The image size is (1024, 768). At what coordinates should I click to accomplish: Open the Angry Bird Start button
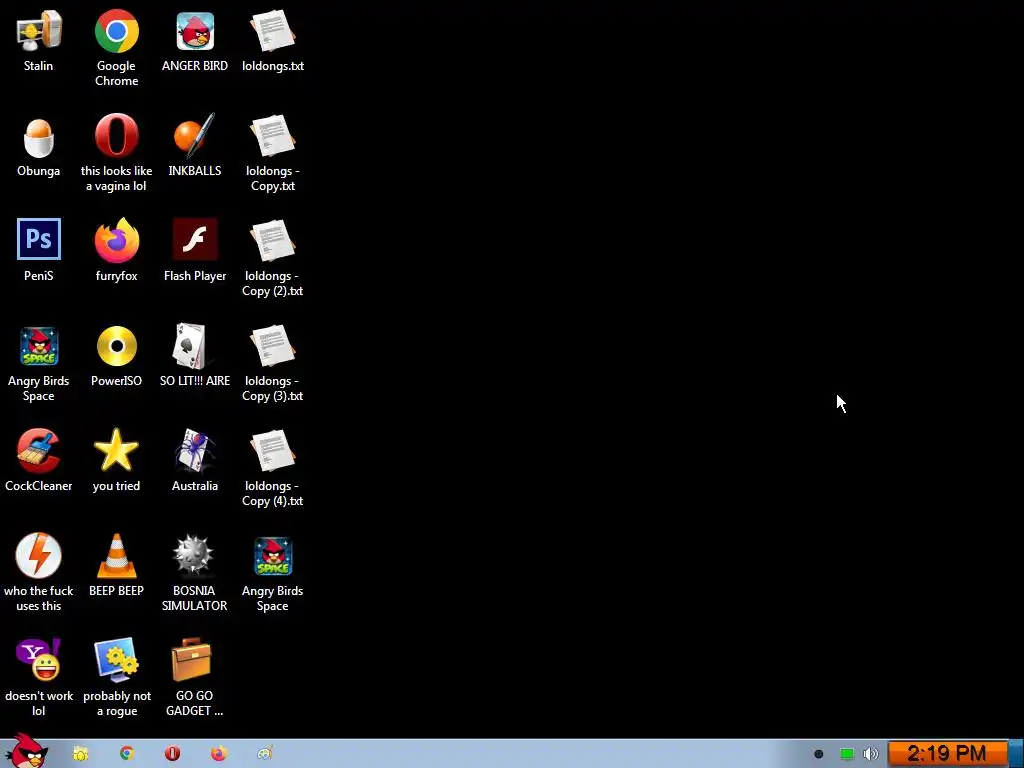(26, 751)
